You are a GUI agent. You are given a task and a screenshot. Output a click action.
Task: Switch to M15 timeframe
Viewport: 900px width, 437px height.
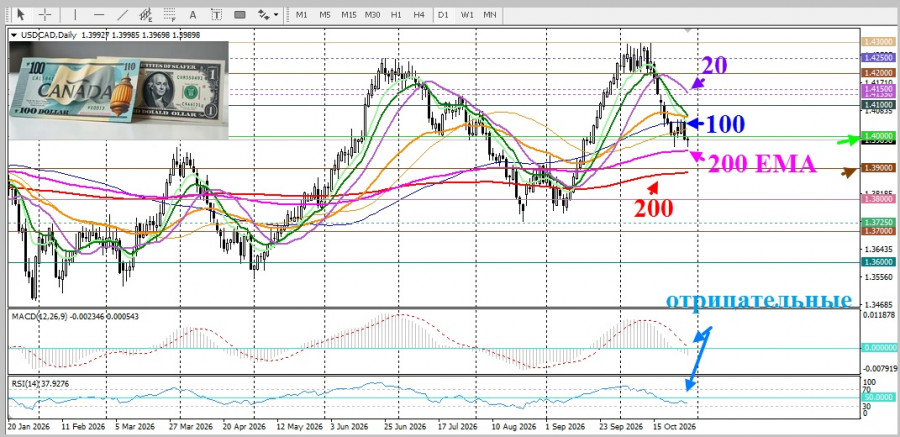pyautogui.click(x=348, y=15)
